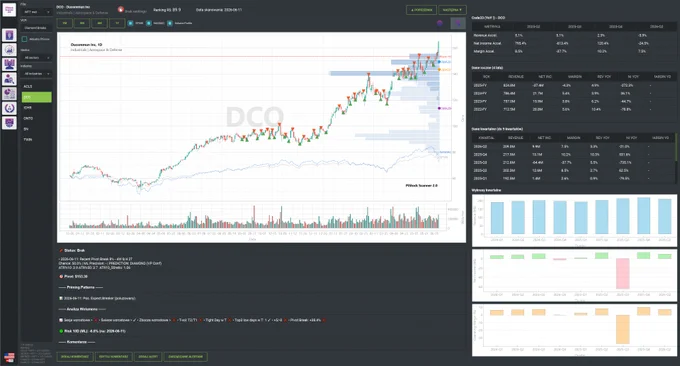Viewport: 680px width, 366px height.
Task: Click the US flag icon at bottom left
Action: click(9, 357)
